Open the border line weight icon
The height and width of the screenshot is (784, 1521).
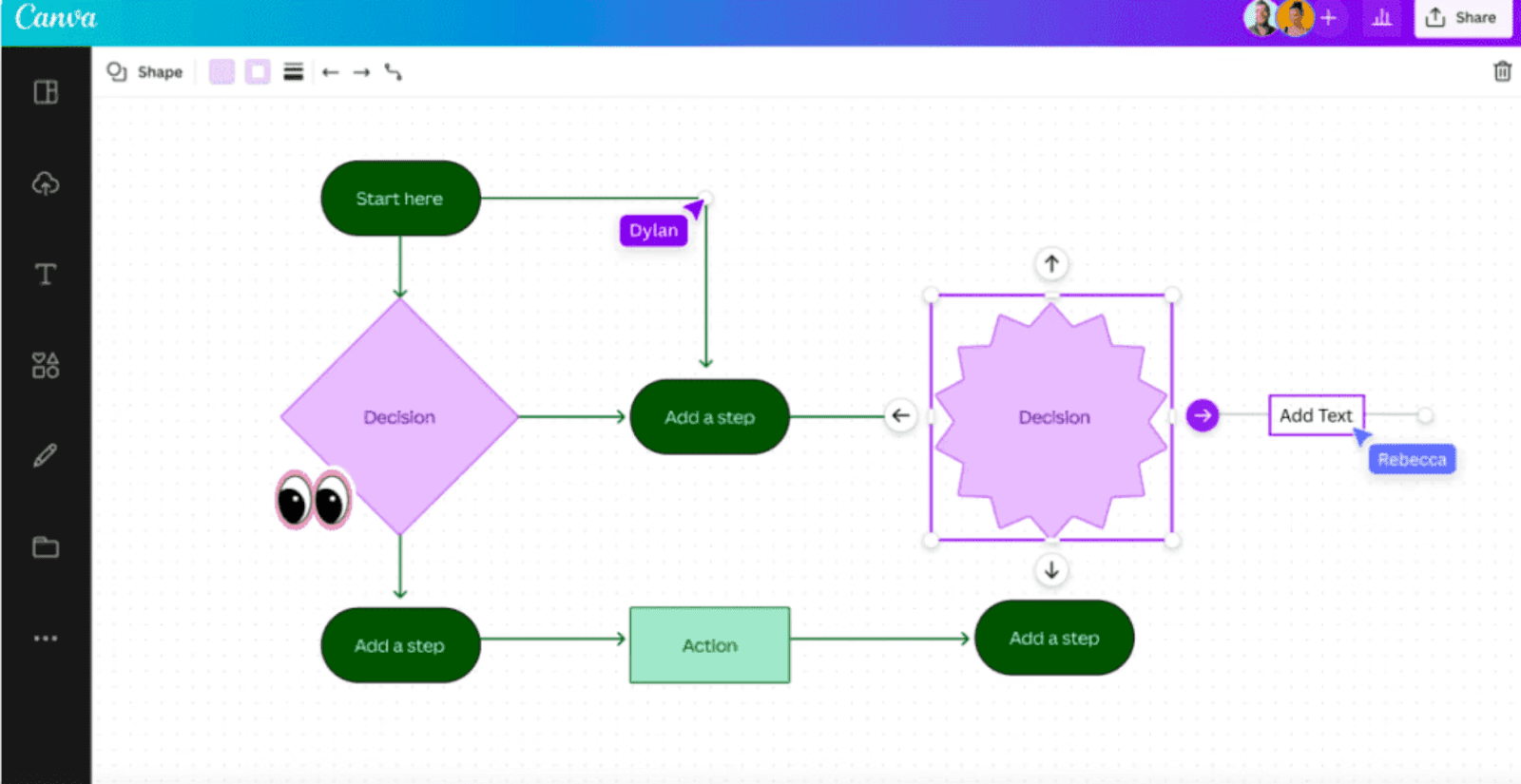294,72
